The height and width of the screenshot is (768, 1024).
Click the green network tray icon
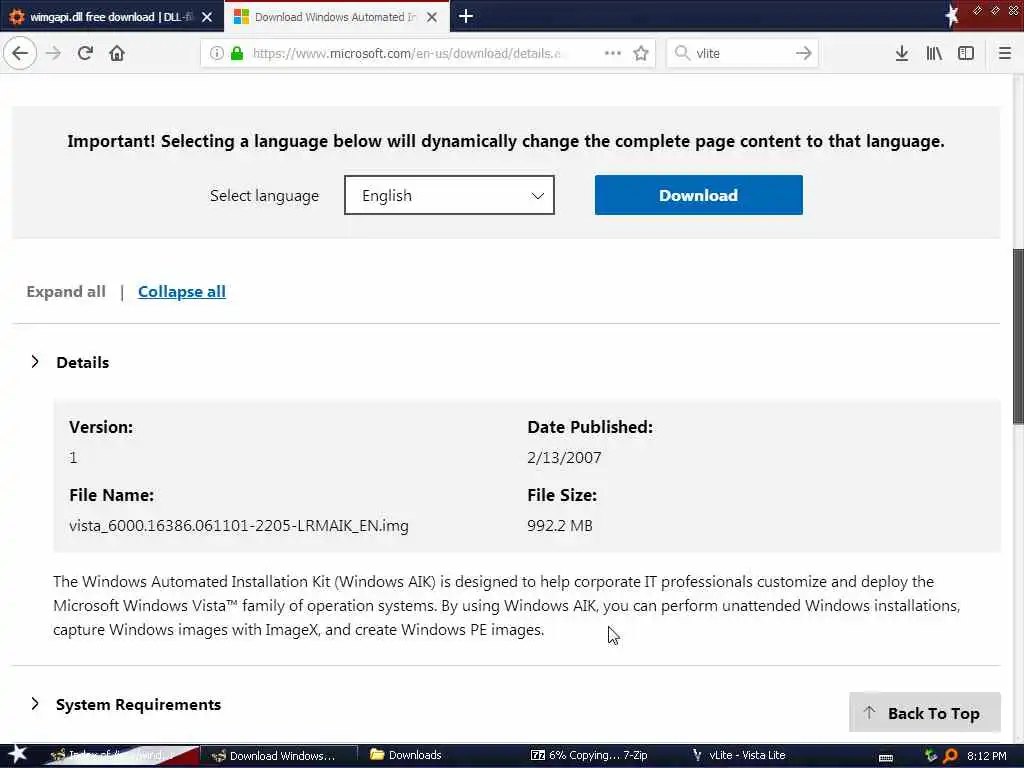931,756
